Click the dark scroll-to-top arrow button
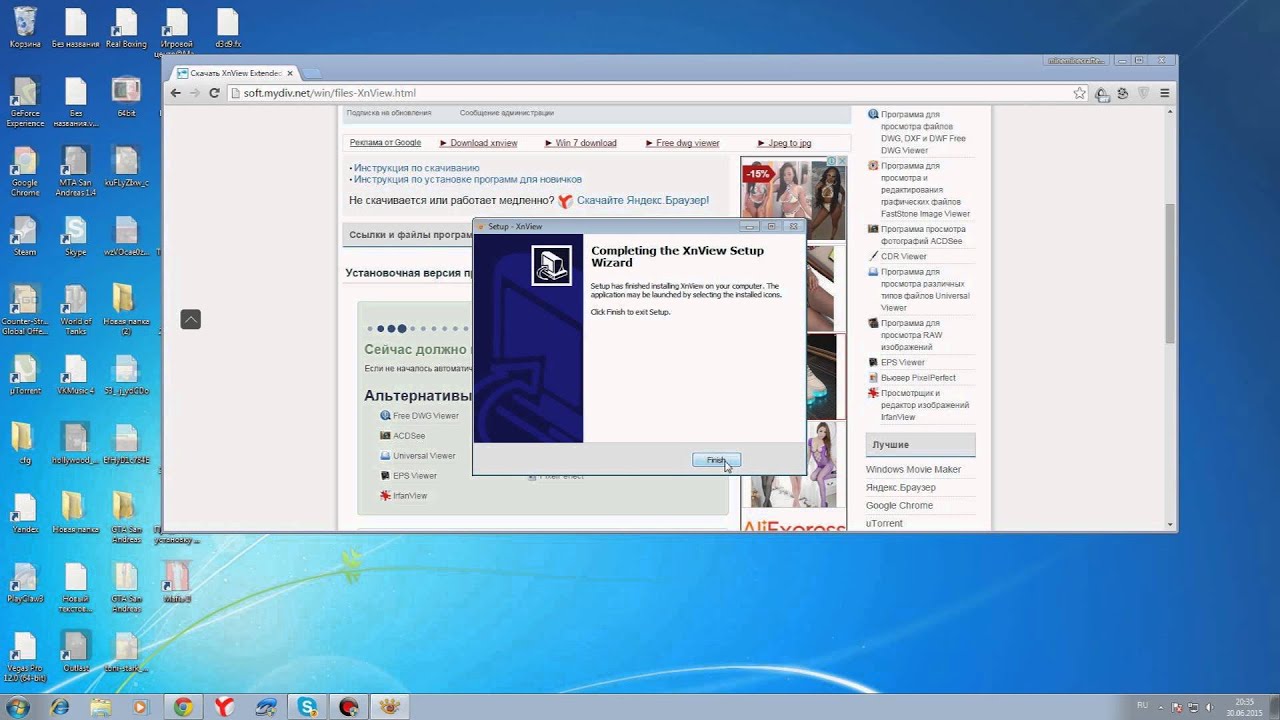 pos(190,319)
